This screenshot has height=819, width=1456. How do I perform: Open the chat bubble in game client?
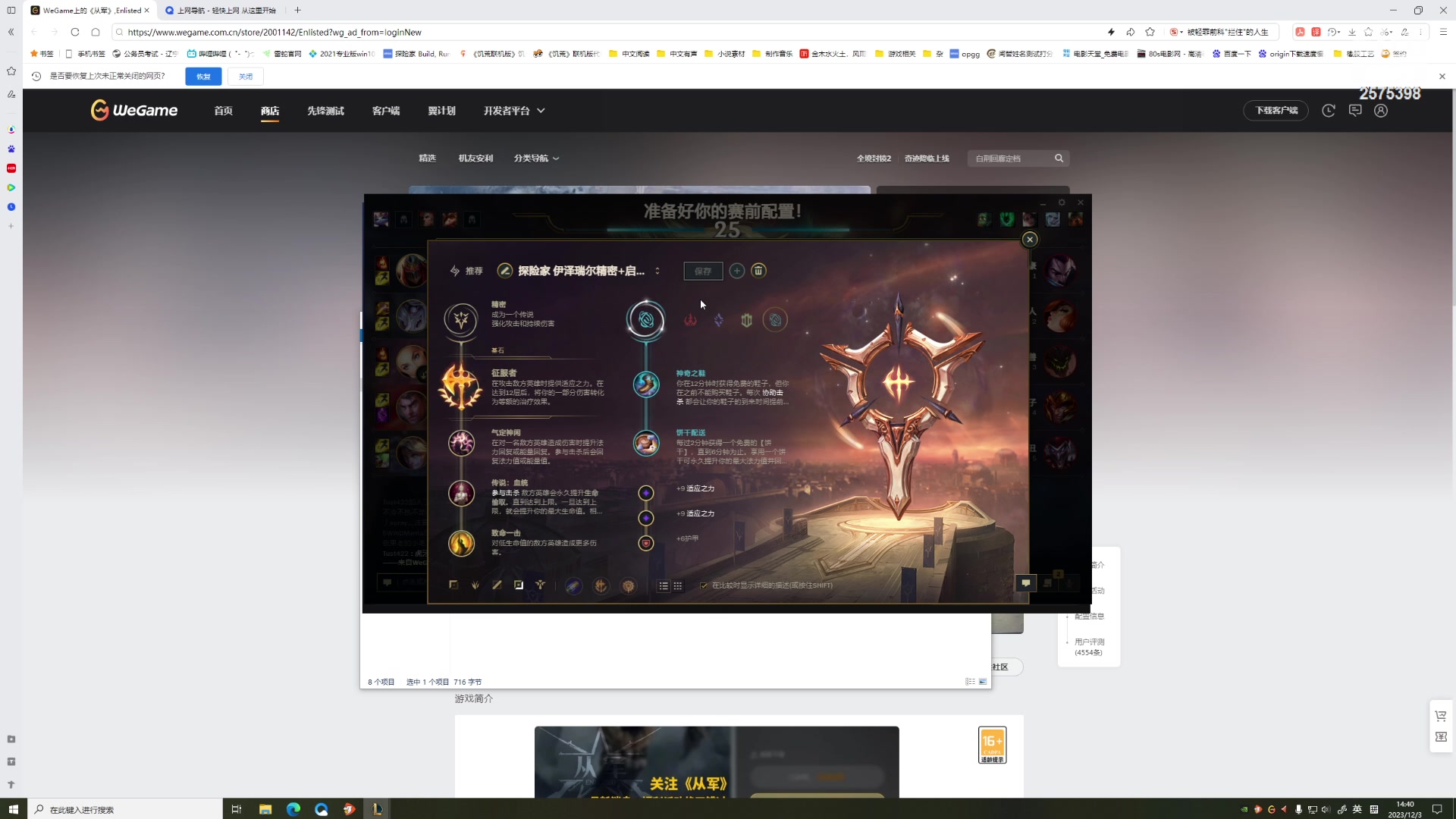1025,583
